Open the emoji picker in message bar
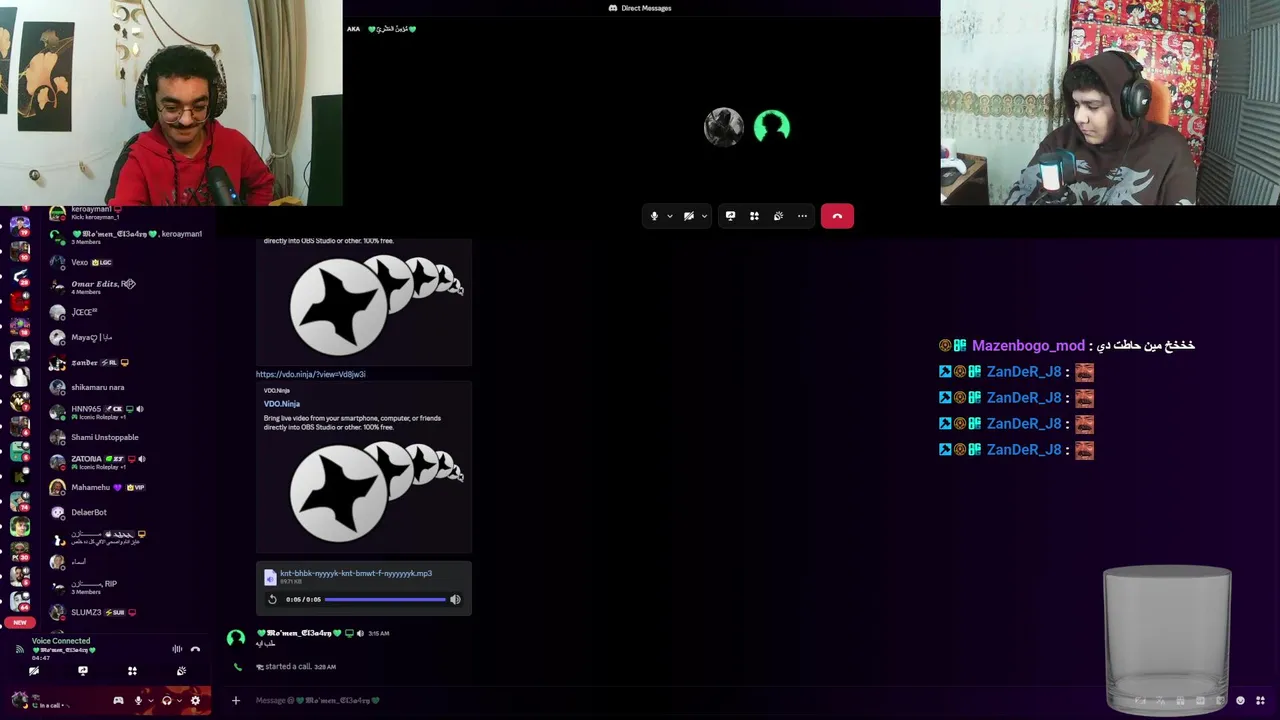The height and width of the screenshot is (720, 1280). point(1240,700)
